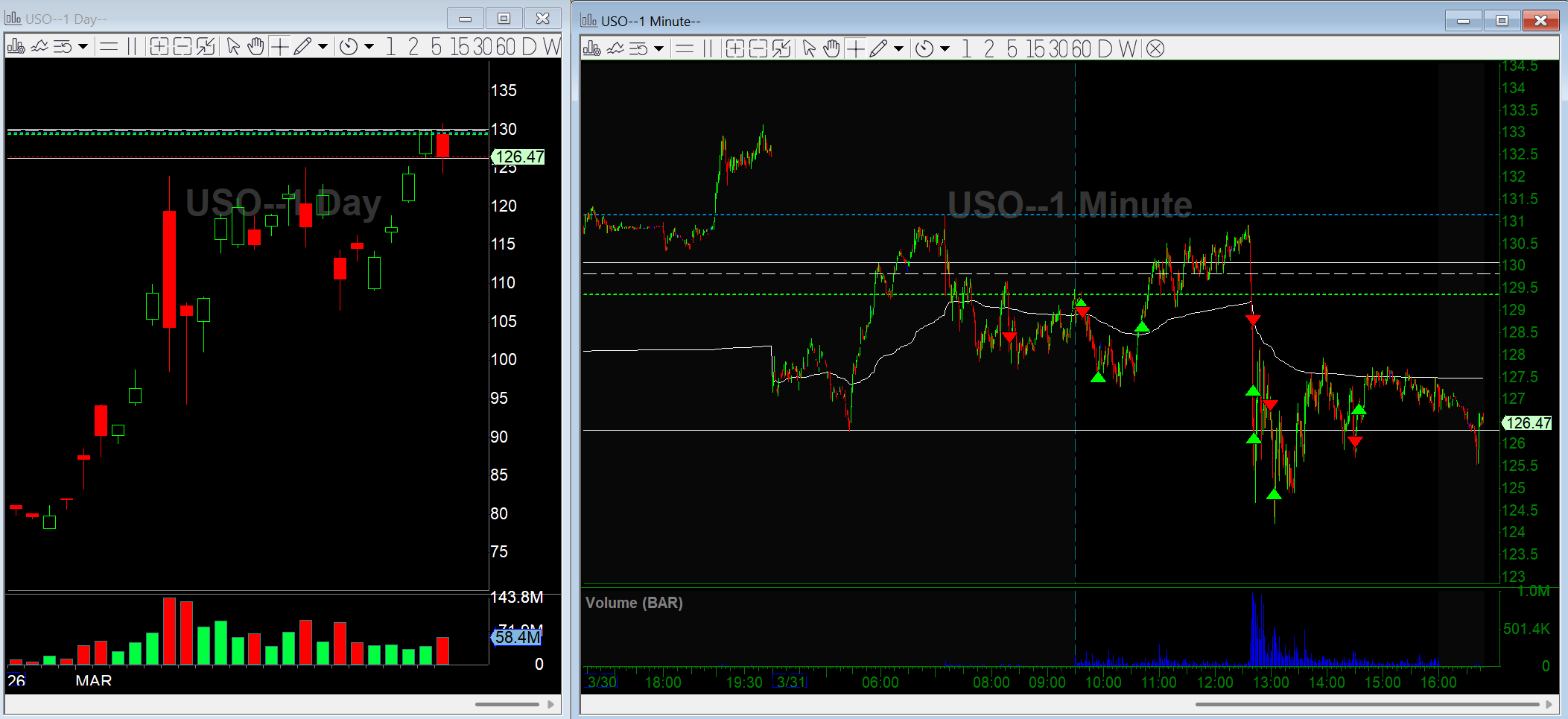
Task: Select Daily interval D in Day chart
Action: [530, 47]
